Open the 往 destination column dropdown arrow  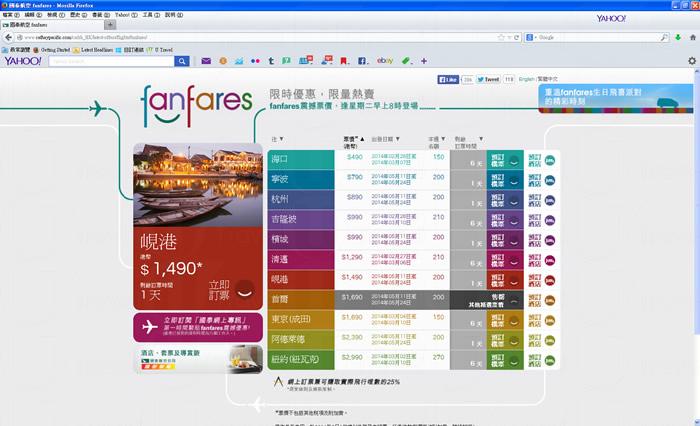pos(280,140)
